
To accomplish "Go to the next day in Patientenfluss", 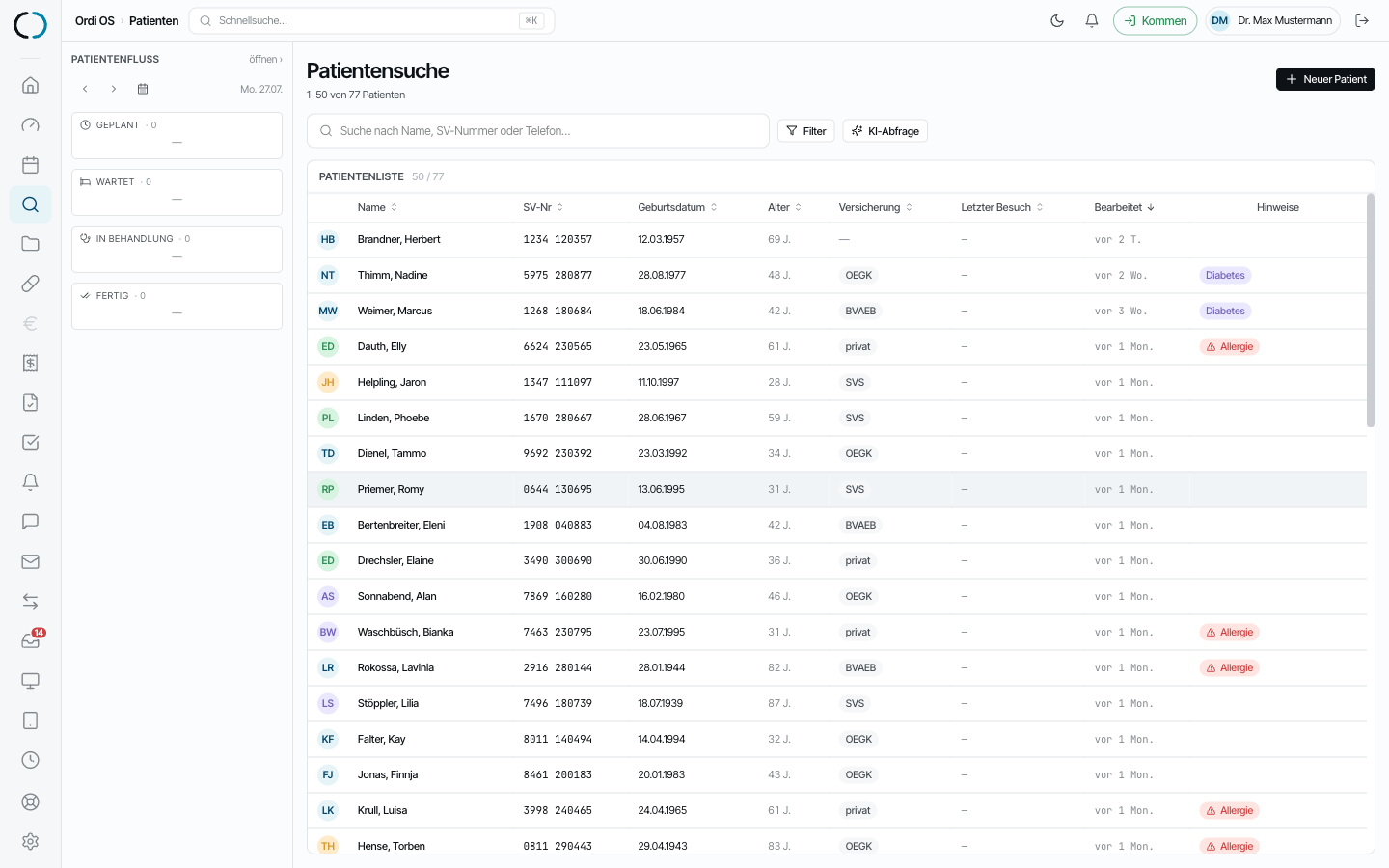I will click(114, 89).
